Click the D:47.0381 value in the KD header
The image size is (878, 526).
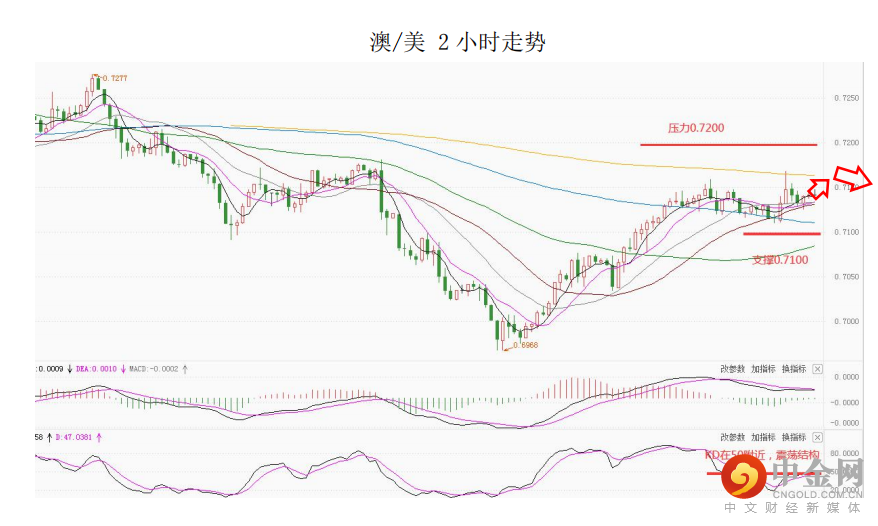pos(73,437)
